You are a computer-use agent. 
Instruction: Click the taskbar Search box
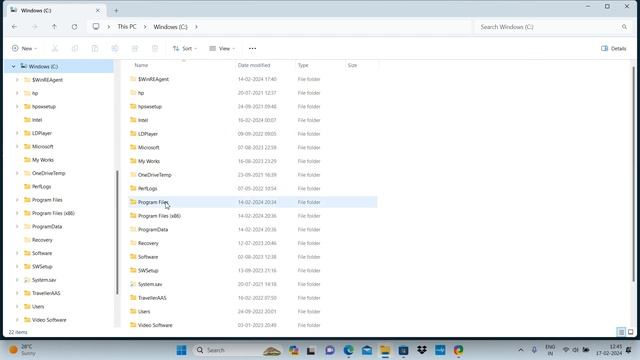click(x=238, y=350)
